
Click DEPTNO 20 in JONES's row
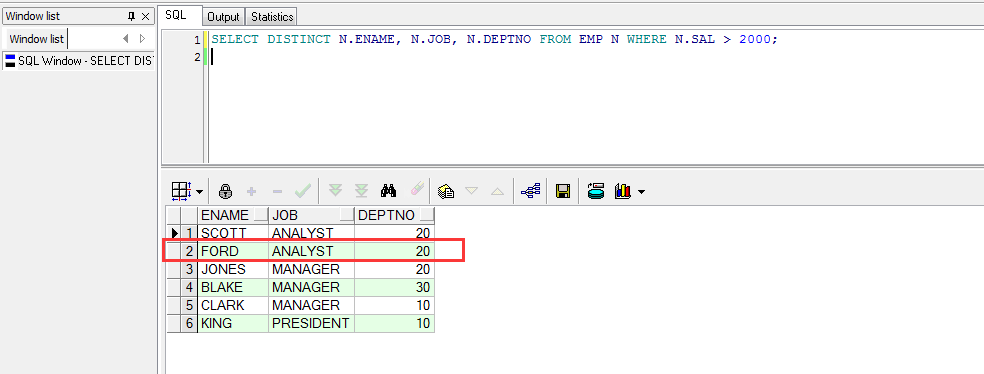pos(395,269)
